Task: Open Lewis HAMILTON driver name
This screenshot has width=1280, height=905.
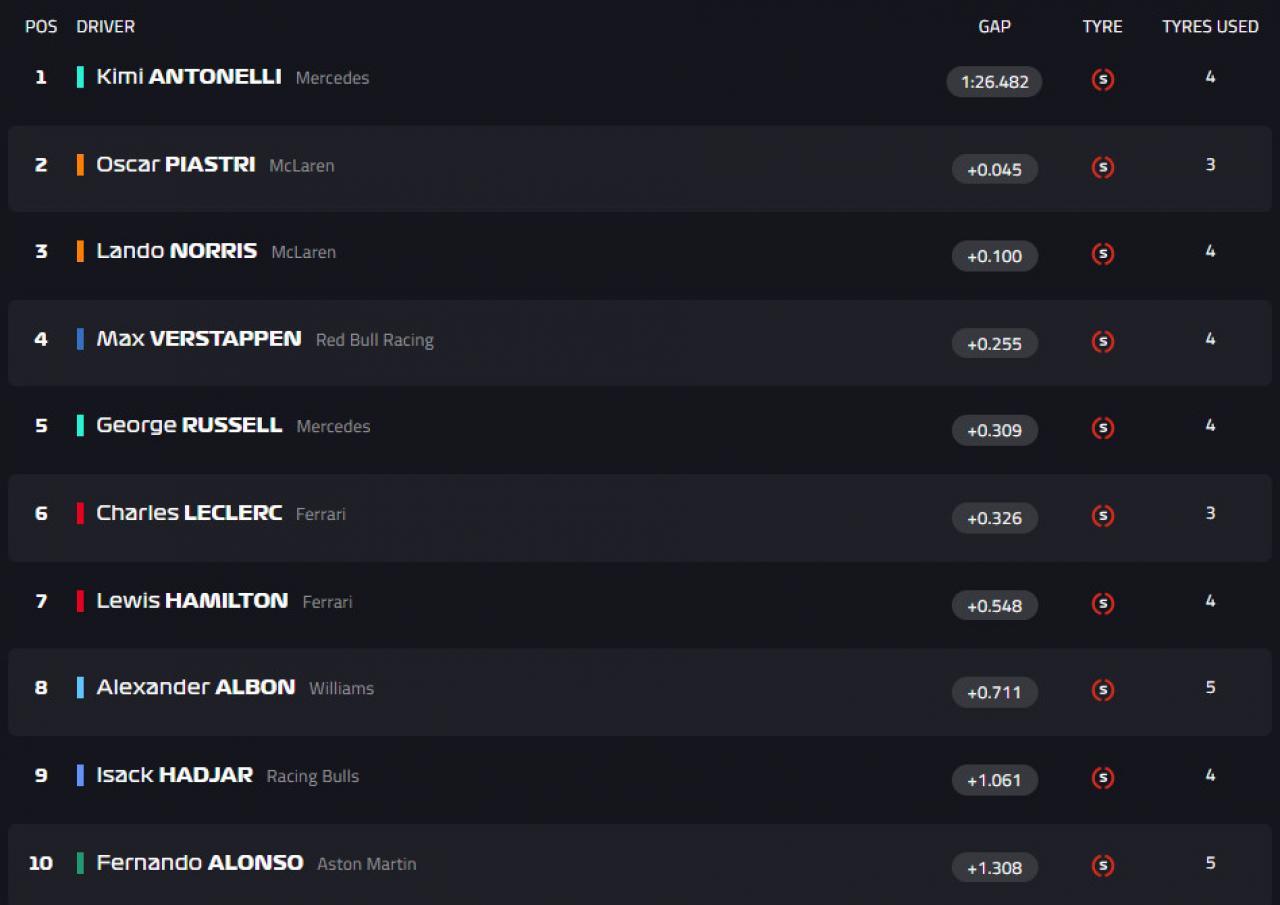Action: tap(192, 601)
